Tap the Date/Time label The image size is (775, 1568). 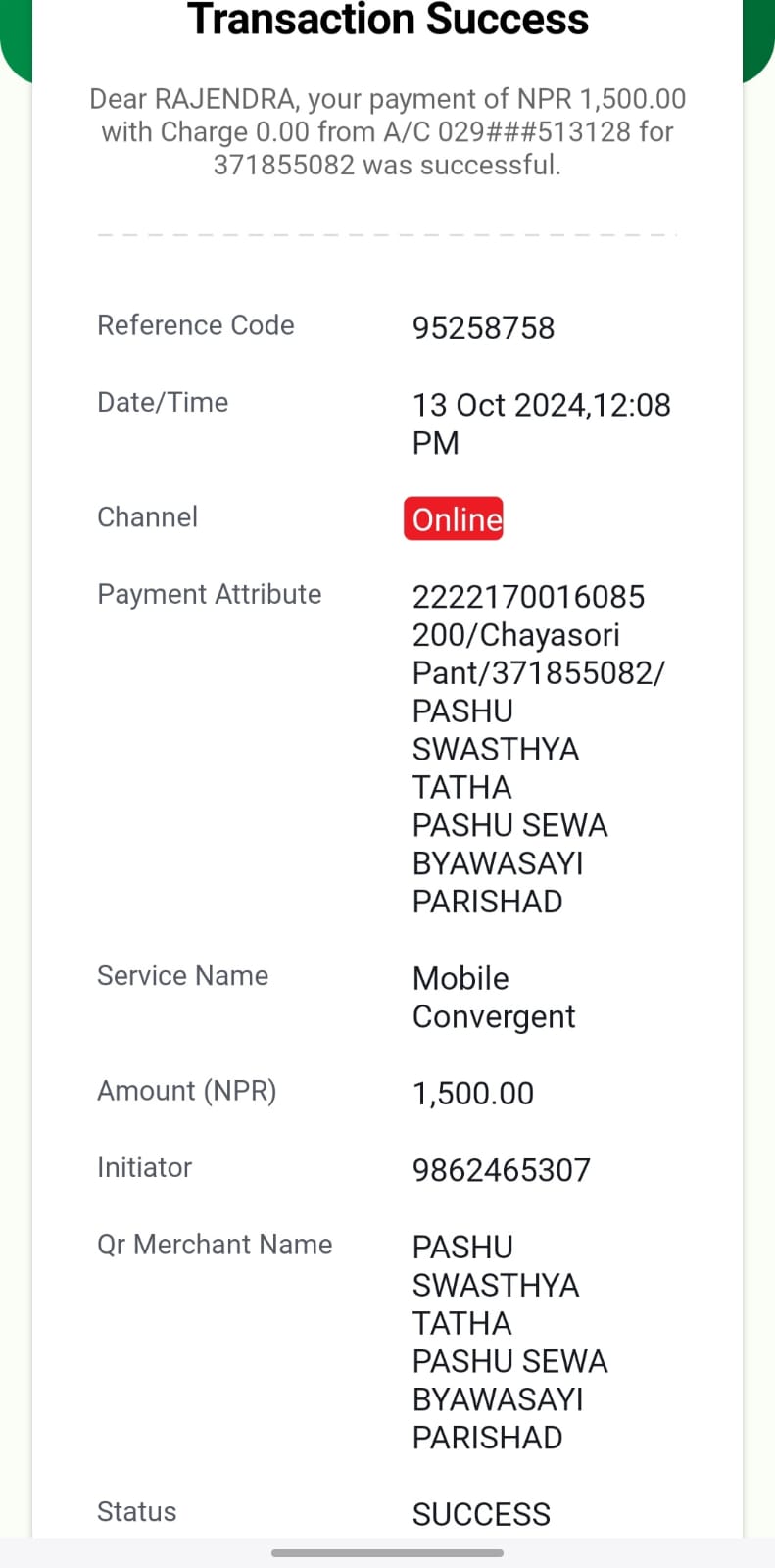pos(163,402)
